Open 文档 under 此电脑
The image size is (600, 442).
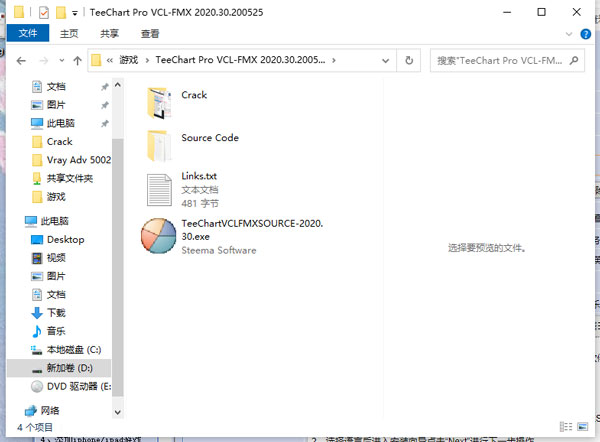[x=56, y=295]
